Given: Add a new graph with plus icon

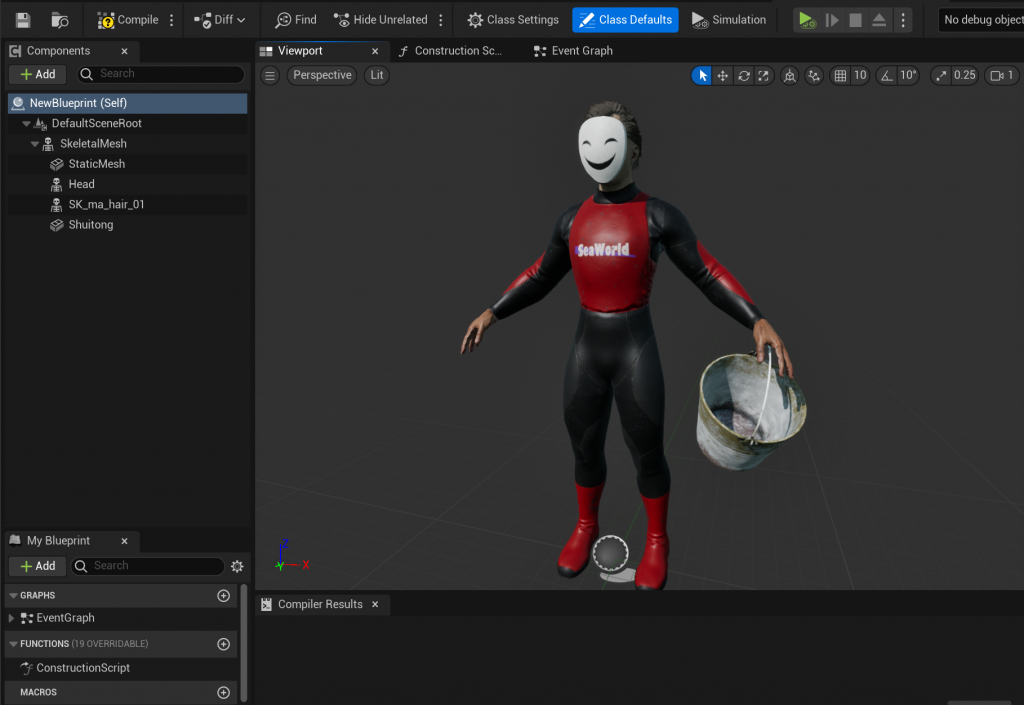Looking at the screenshot, I should tap(223, 595).
